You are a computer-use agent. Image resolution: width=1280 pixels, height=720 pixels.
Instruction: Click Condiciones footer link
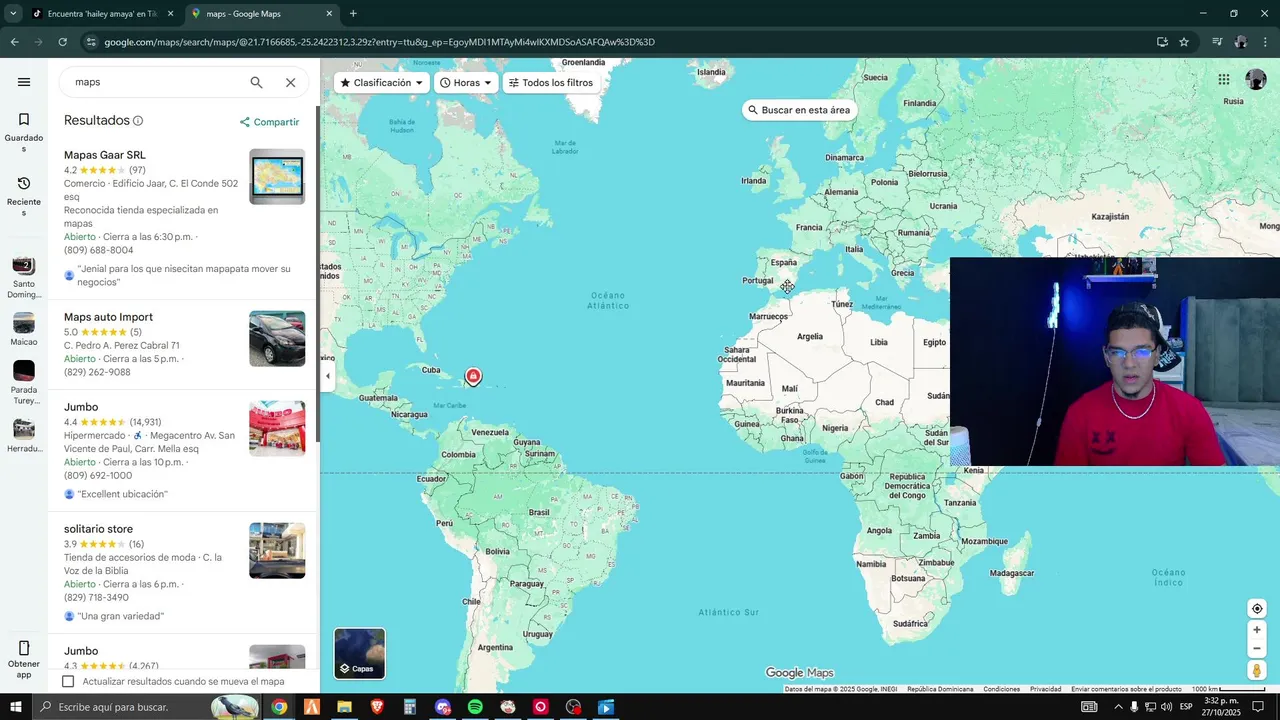[1001, 689]
